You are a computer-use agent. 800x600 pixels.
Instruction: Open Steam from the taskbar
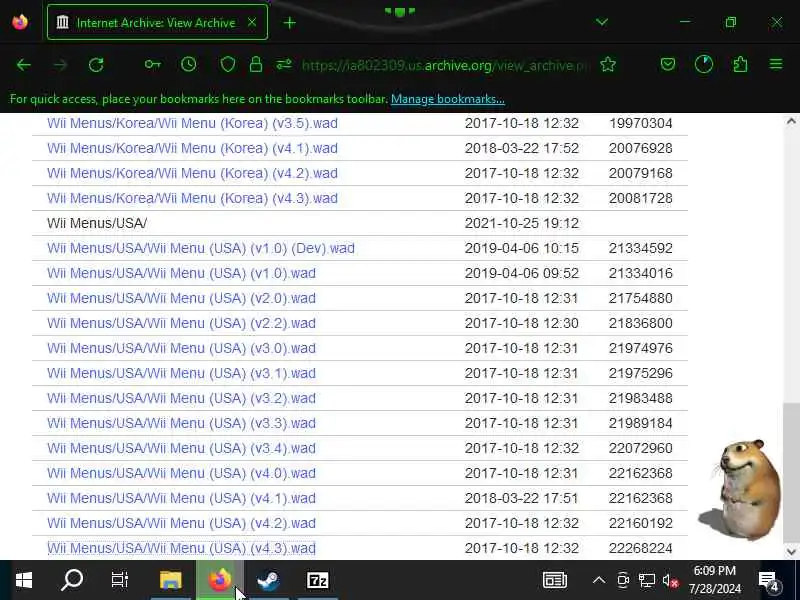click(268, 580)
